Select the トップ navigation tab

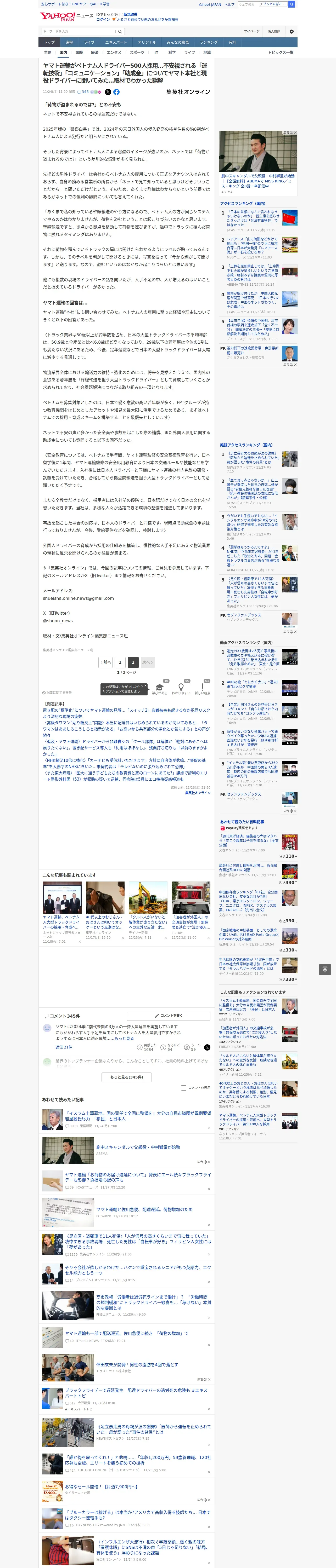(49, 43)
